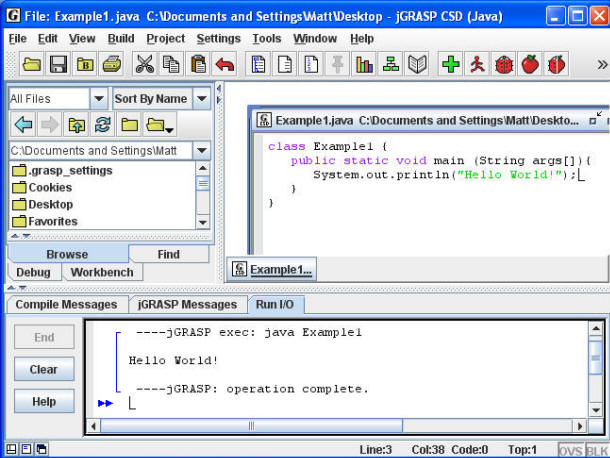Image resolution: width=610 pixels, height=458 pixels.
Task: Run program with the red running man icon
Action: (477, 64)
